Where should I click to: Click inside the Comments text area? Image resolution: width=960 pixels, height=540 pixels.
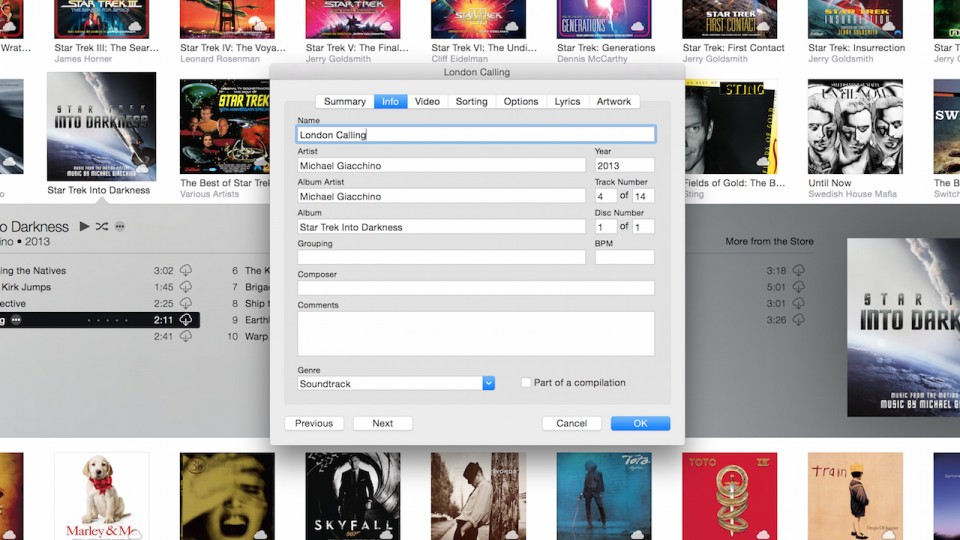pos(476,334)
